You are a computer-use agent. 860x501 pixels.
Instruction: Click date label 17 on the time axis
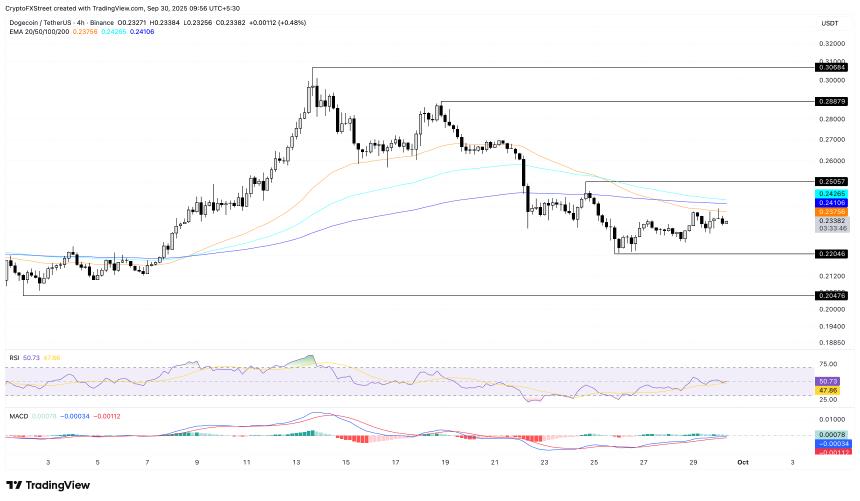click(x=395, y=463)
